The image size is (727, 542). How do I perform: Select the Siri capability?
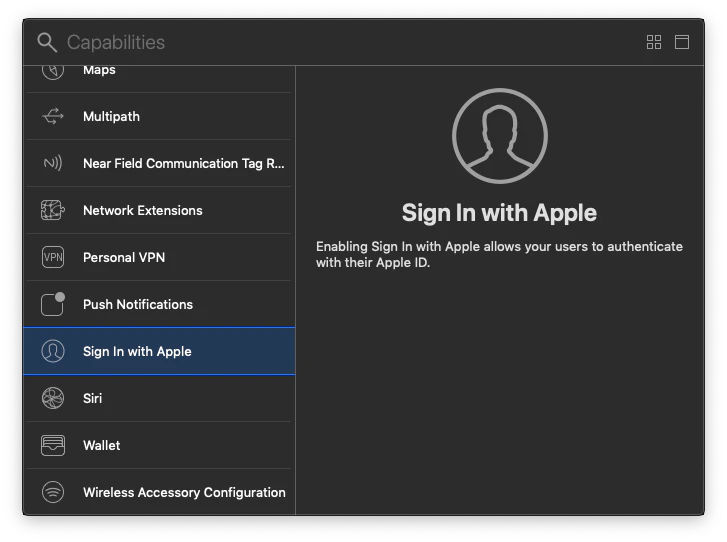pos(159,398)
